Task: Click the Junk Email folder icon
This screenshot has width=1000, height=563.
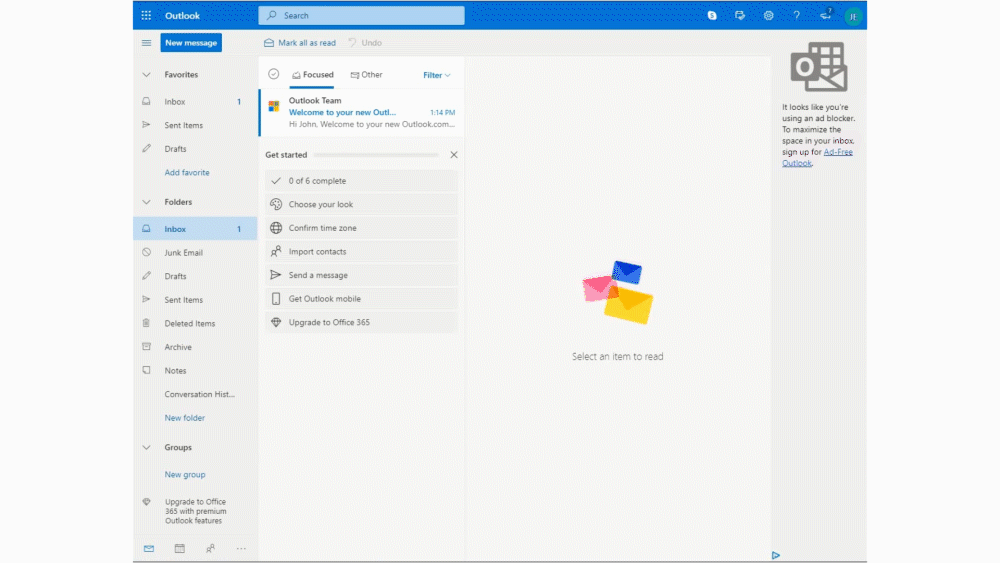Action: coord(146,252)
